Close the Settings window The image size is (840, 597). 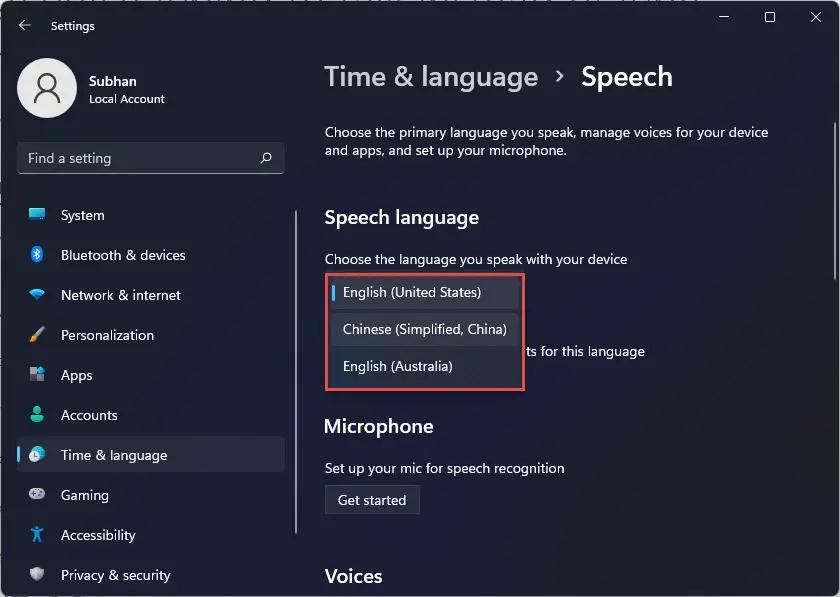[815, 17]
